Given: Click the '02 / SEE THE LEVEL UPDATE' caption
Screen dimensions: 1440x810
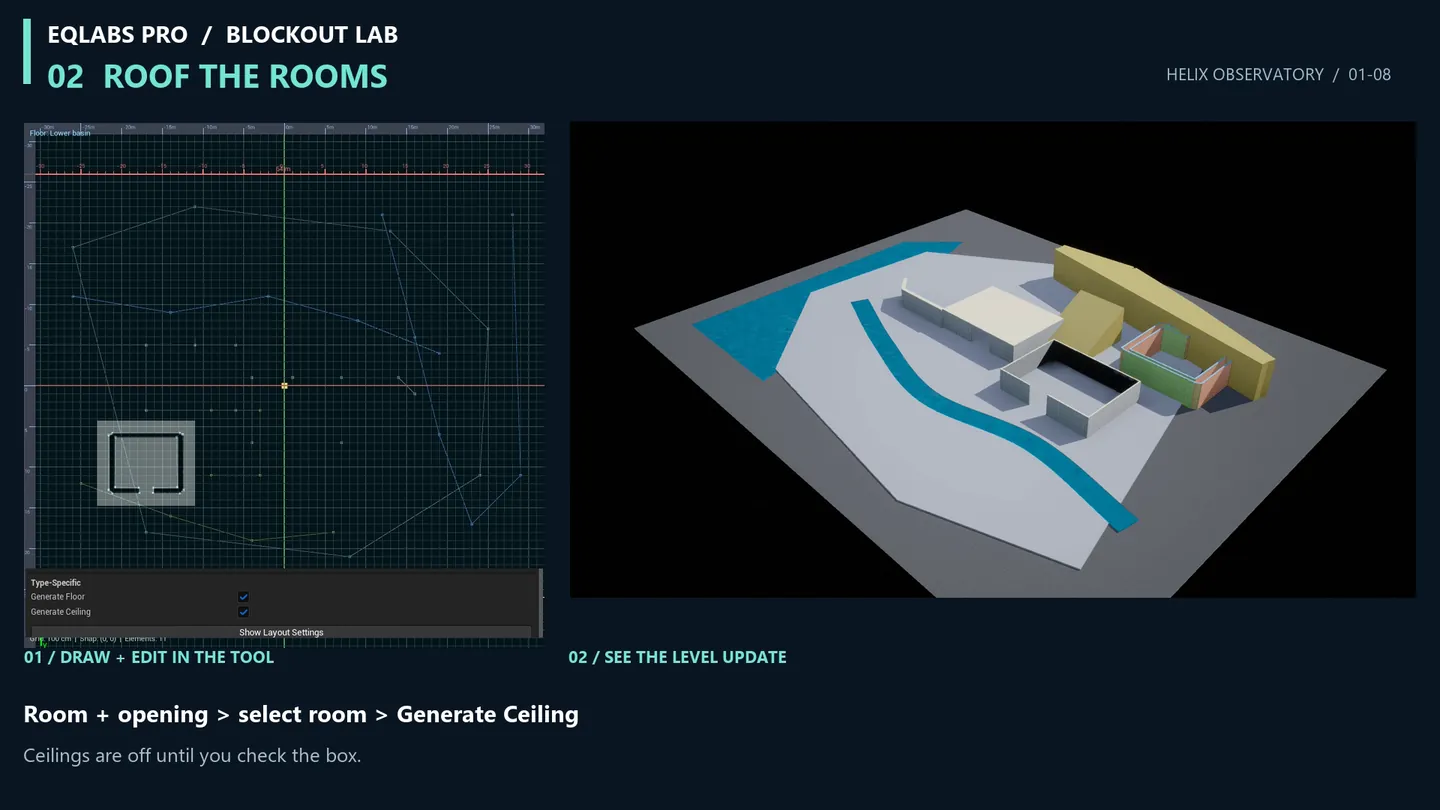Looking at the screenshot, I should click(677, 657).
